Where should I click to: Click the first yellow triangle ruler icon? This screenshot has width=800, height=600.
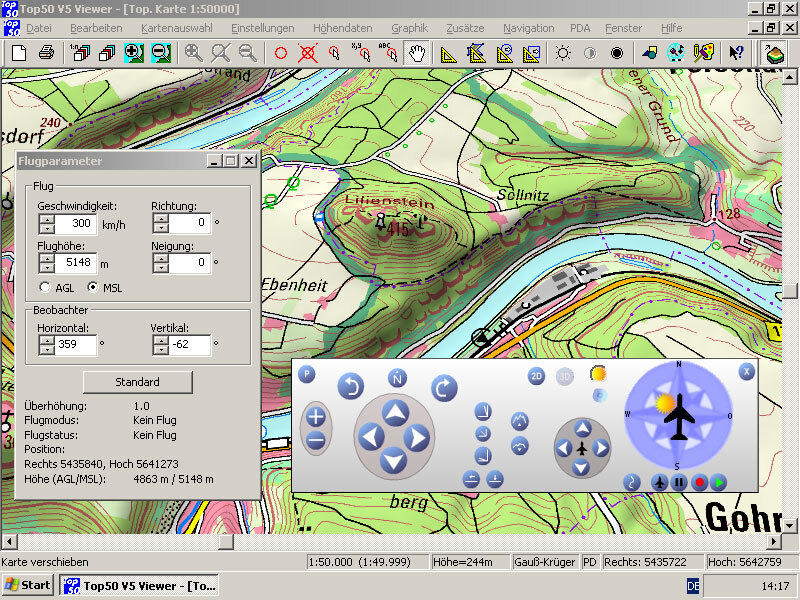(x=448, y=54)
